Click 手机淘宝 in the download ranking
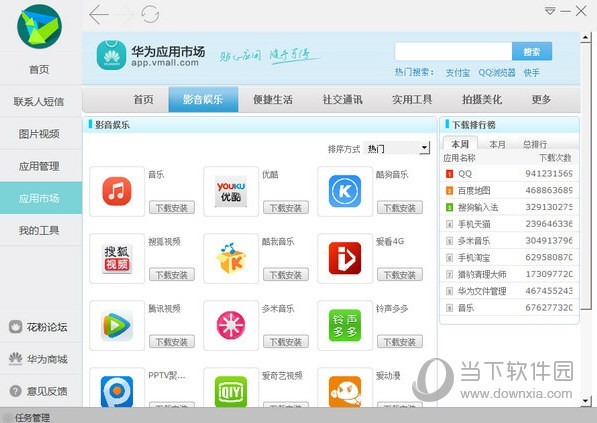Viewport: 597px width, 423px height. [x=474, y=257]
